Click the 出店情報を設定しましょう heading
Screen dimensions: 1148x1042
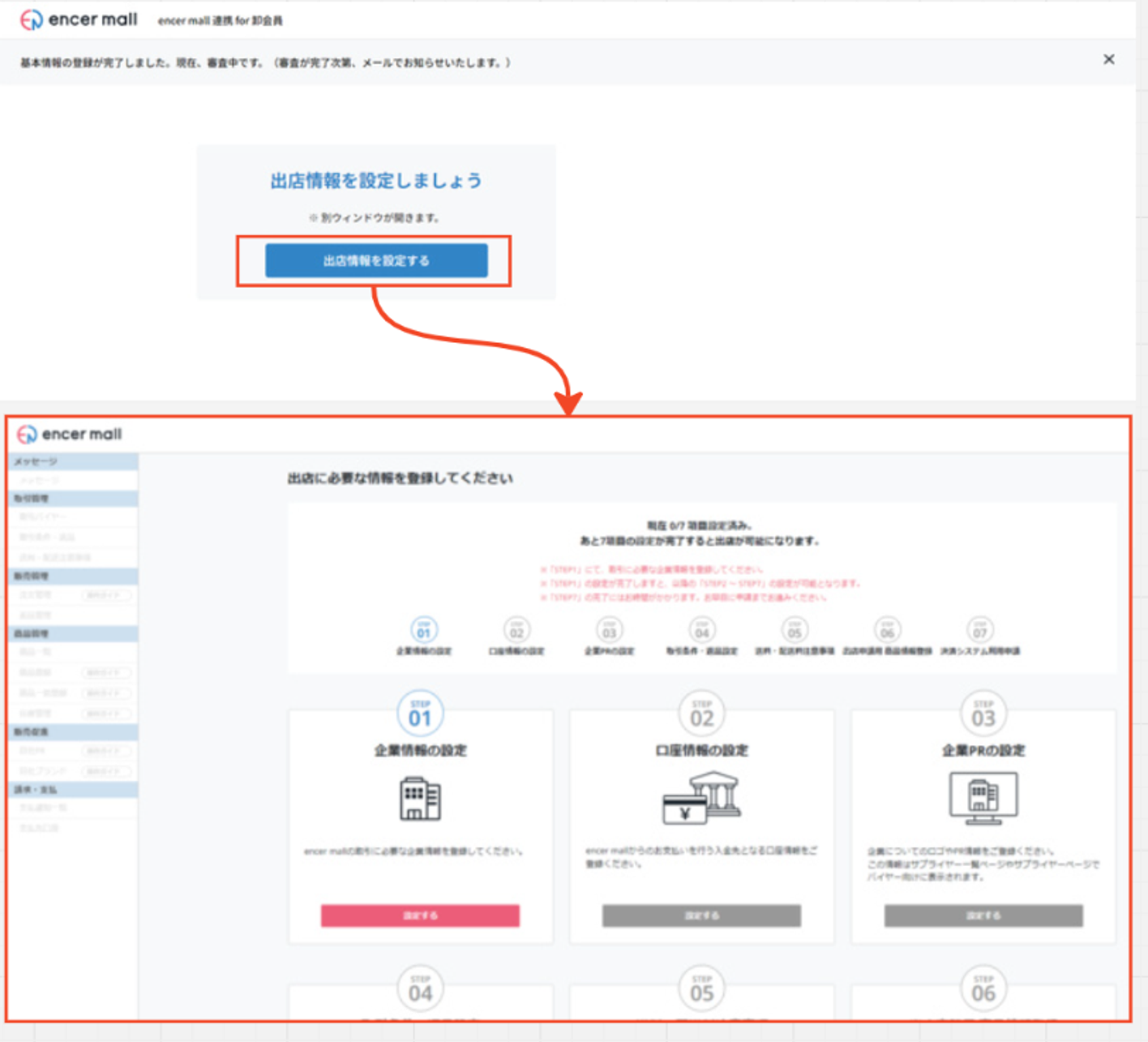[x=376, y=181]
